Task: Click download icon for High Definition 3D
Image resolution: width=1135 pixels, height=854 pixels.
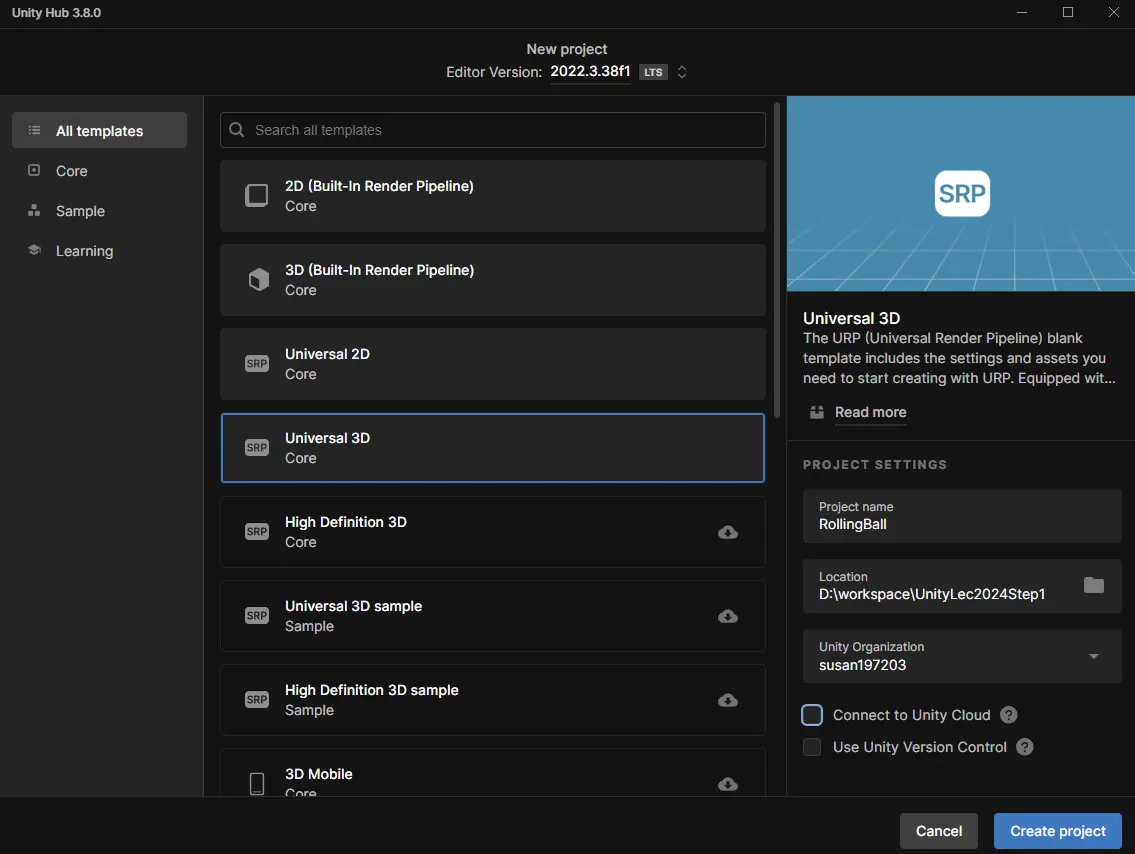Action: point(728,532)
